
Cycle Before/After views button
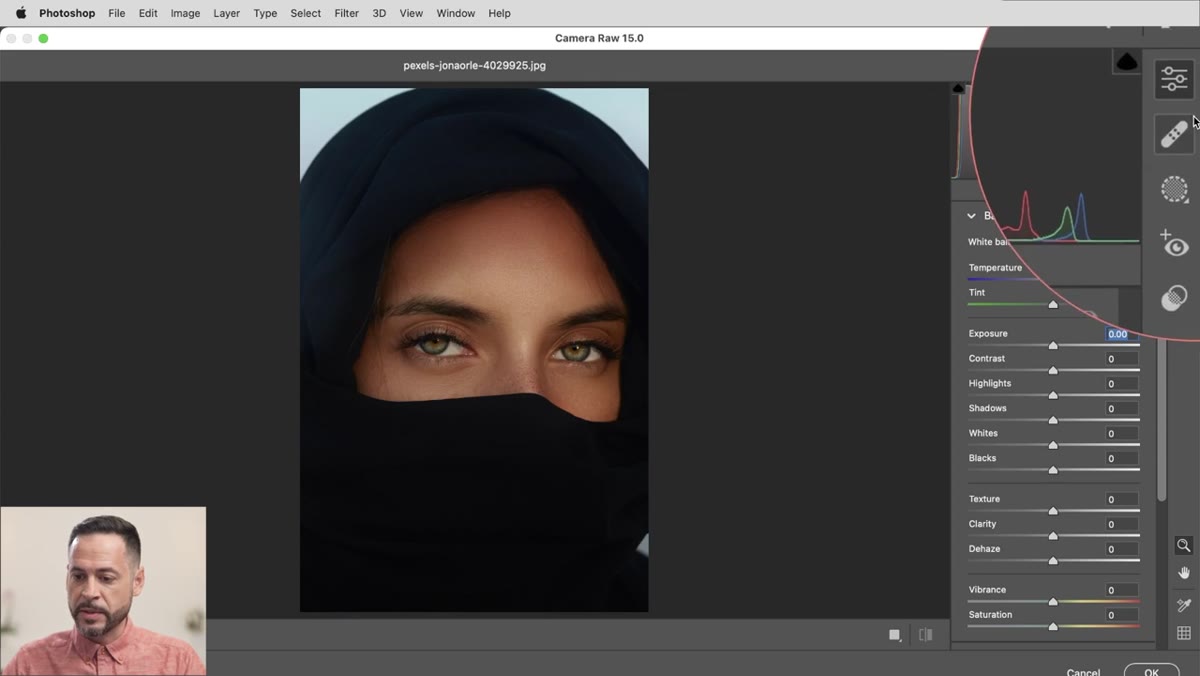pyautogui.click(x=895, y=635)
